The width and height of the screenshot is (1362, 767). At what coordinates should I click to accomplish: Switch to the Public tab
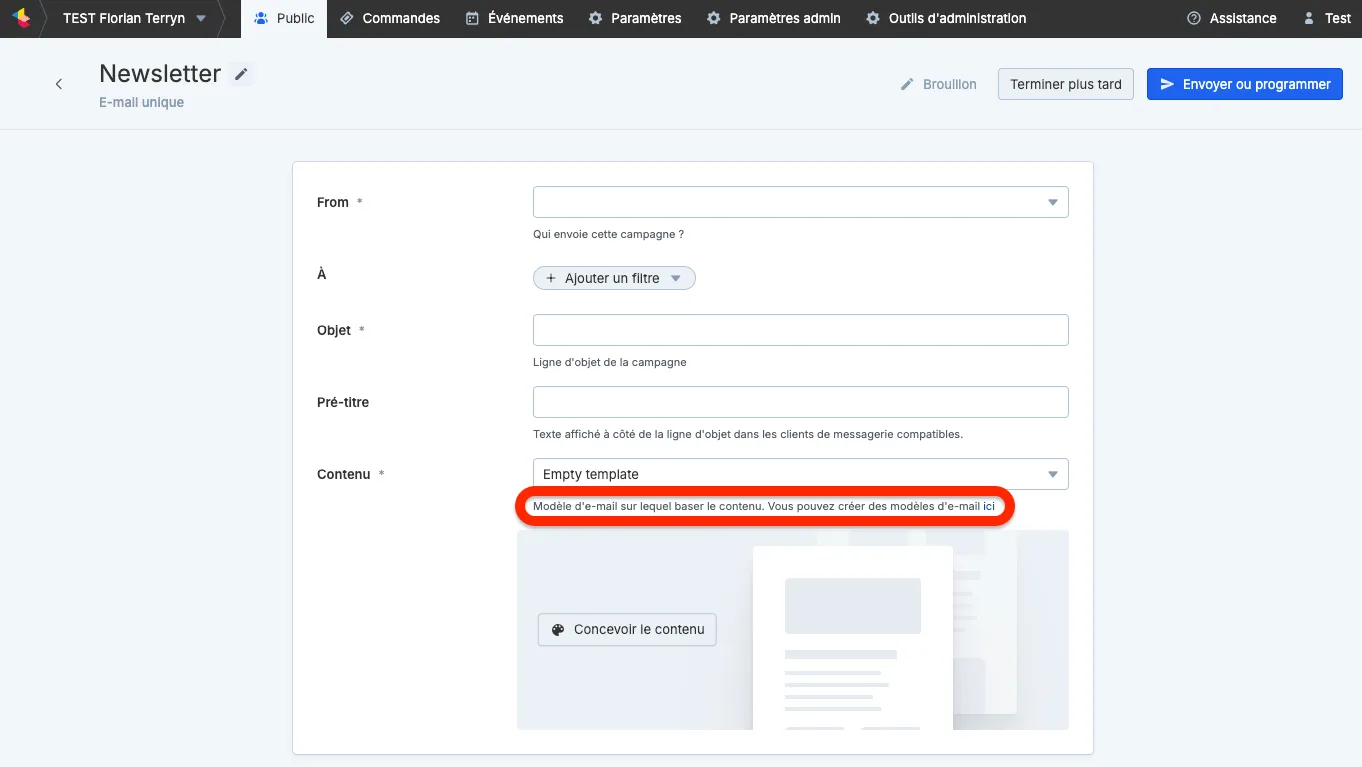pyautogui.click(x=284, y=18)
